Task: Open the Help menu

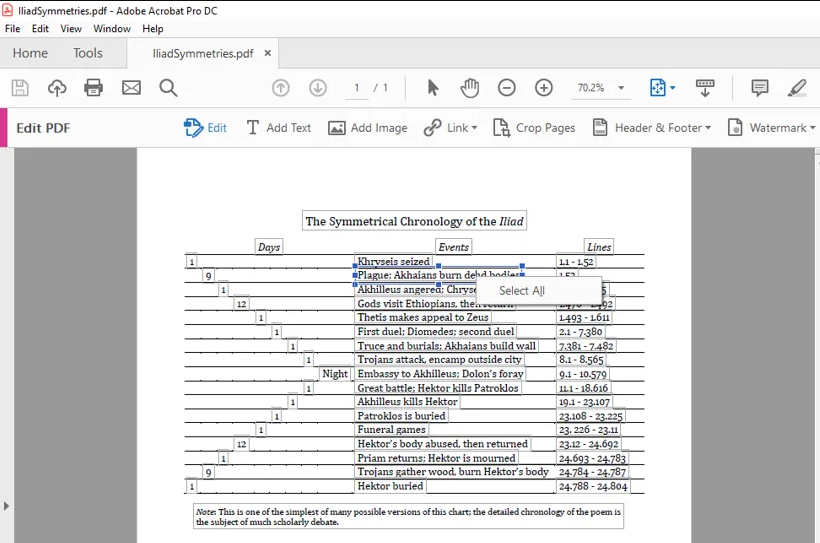Action: click(x=153, y=29)
